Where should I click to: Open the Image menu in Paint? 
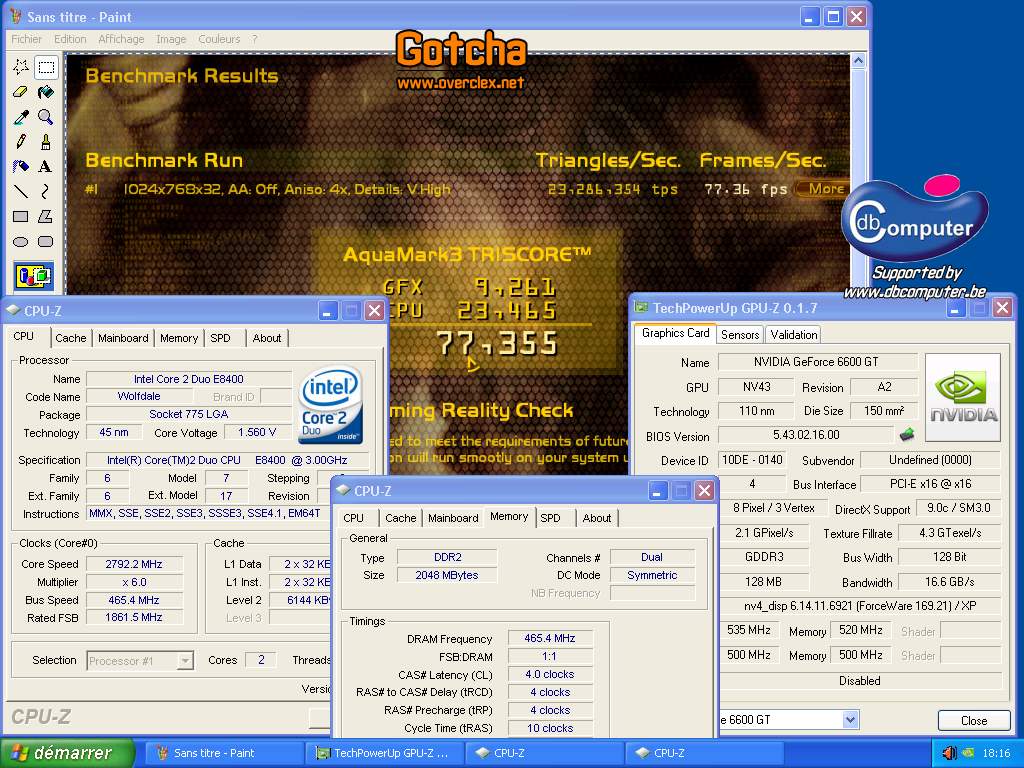(171, 39)
